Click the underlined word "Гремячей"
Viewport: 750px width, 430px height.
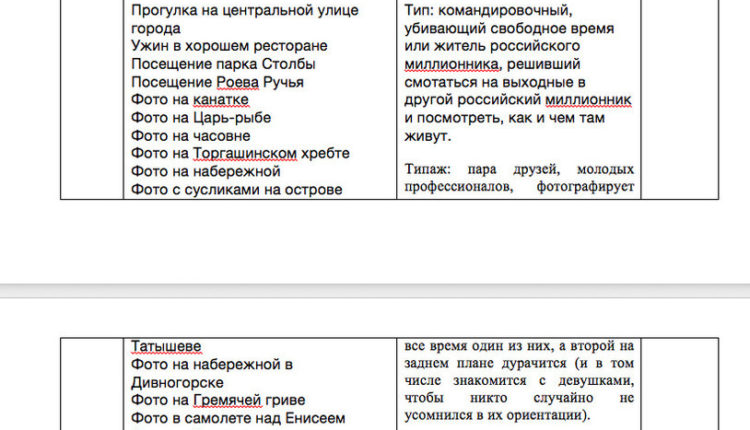tap(225, 401)
